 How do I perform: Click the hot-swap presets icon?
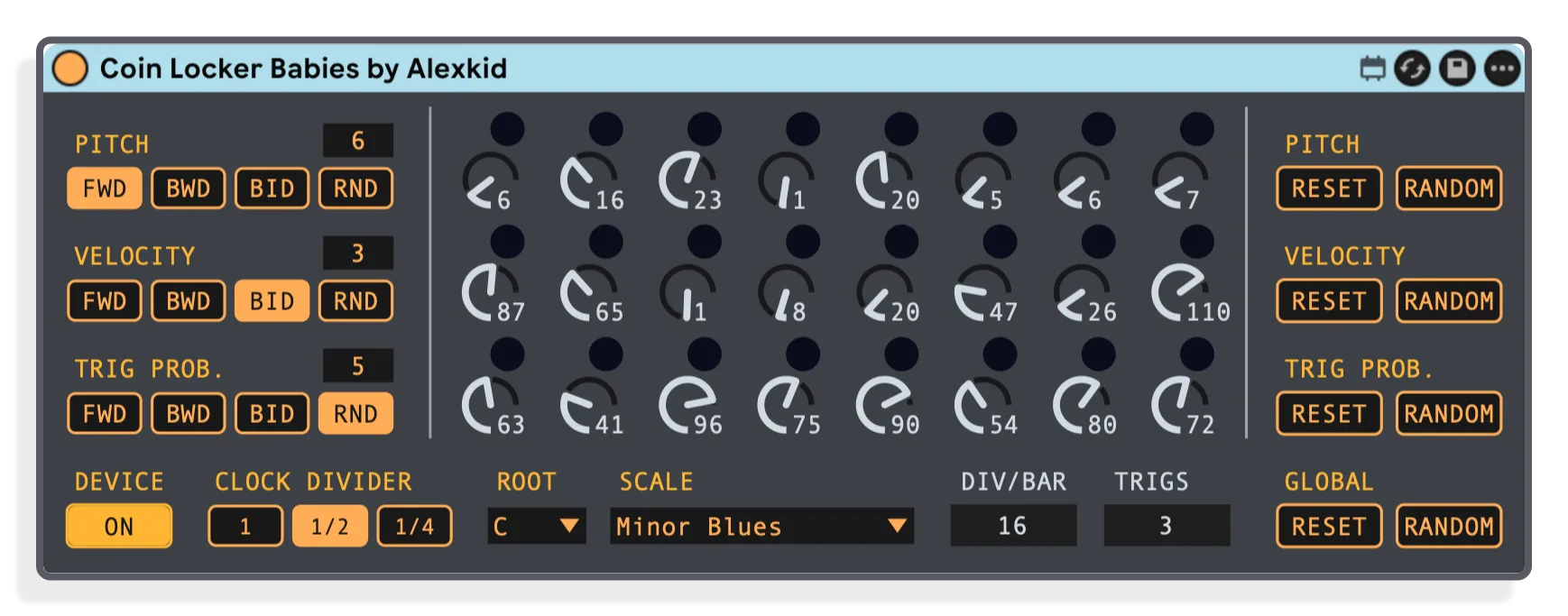tap(1412, 69)
